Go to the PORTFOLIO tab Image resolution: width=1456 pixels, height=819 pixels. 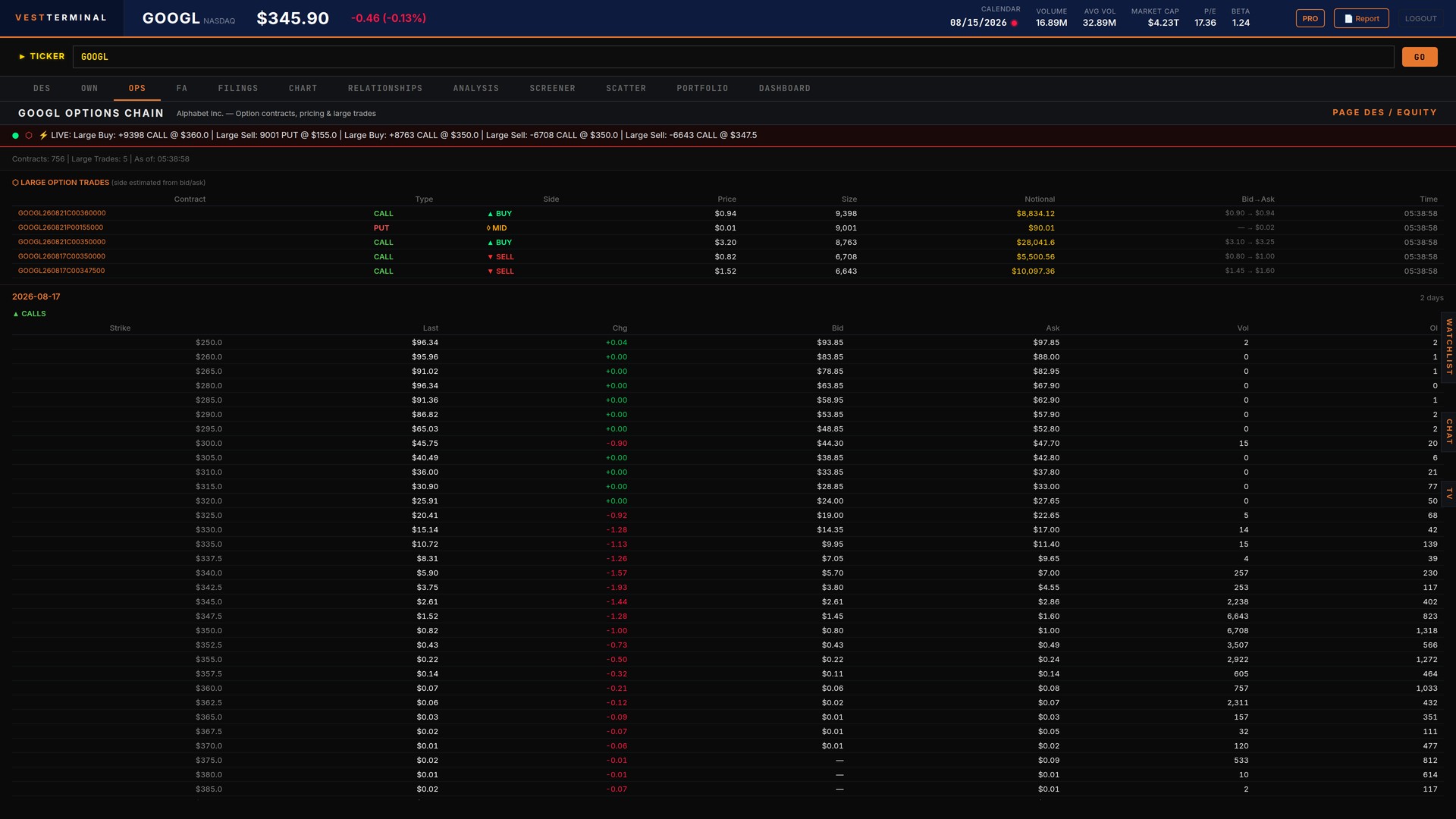(703, 89)
